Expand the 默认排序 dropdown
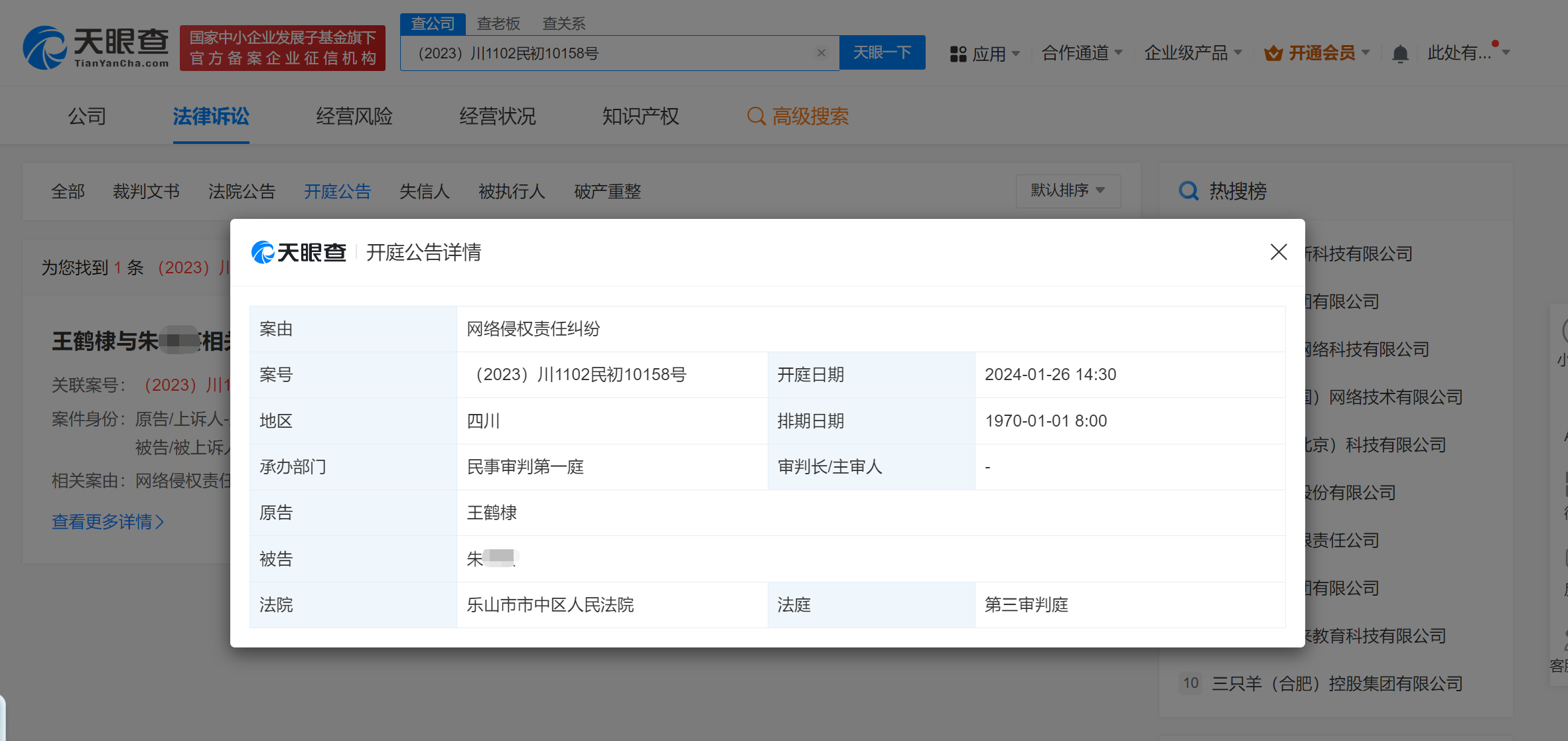1568x741 pixels. 1068,191
